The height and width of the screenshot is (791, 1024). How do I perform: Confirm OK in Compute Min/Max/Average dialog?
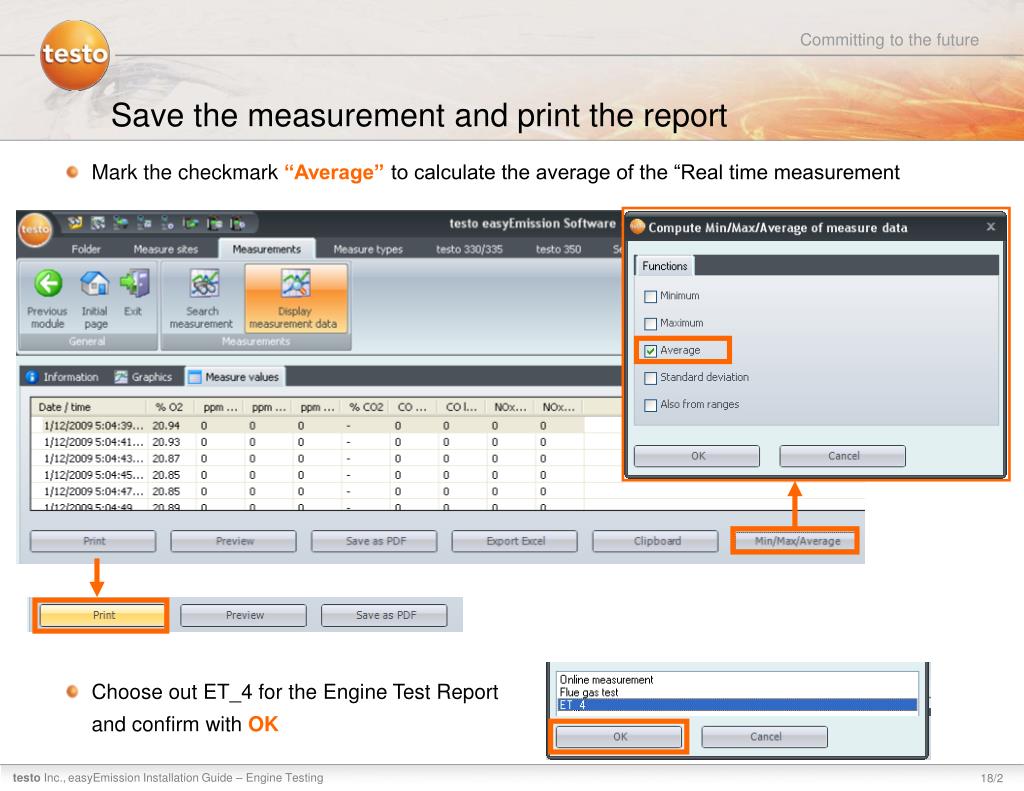pyautogui.click(x=697, y=456)
